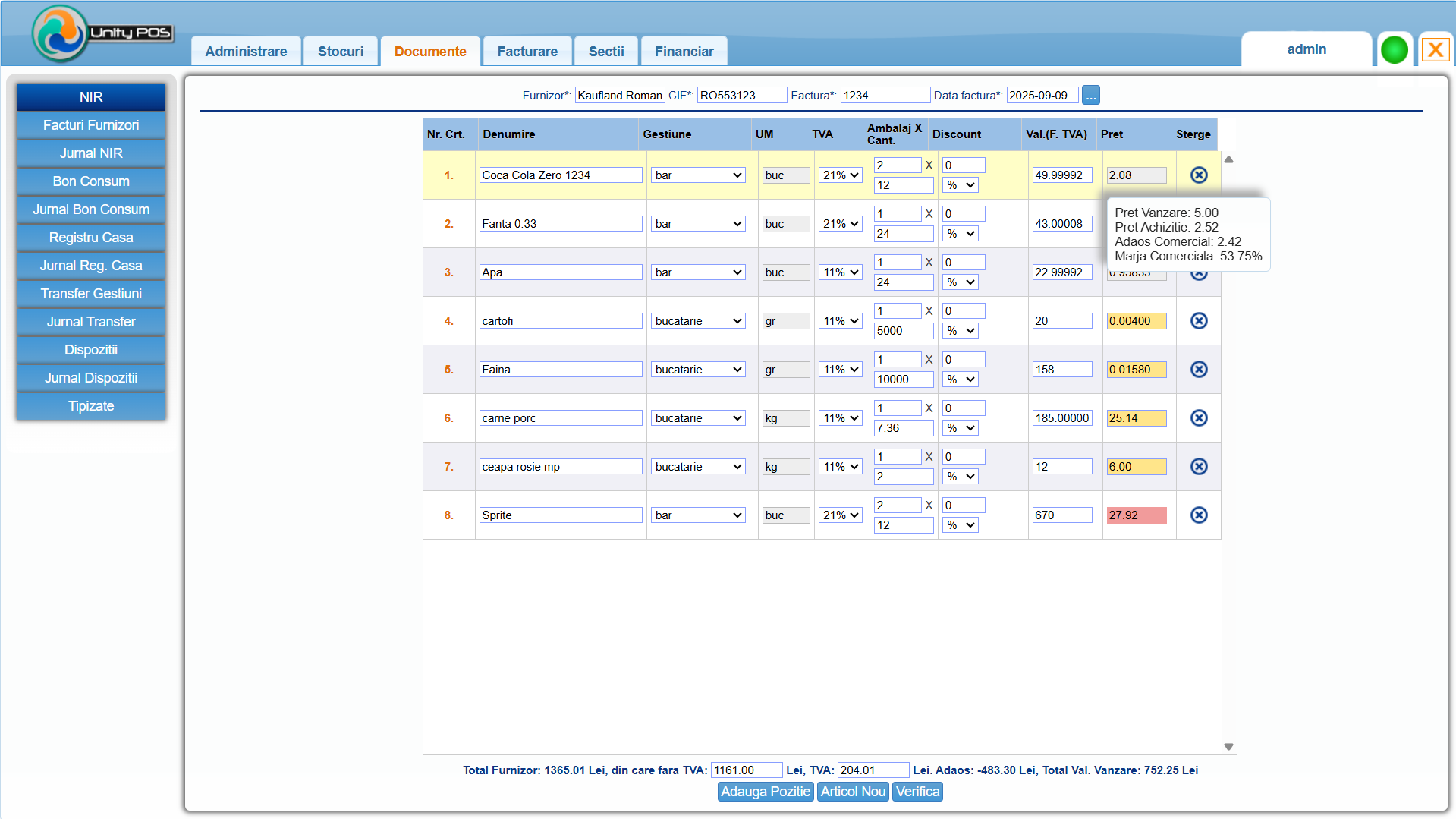Click the orange X logout icon
The height and width of the screenshot is (819, 1456).
coord(1434,50)
